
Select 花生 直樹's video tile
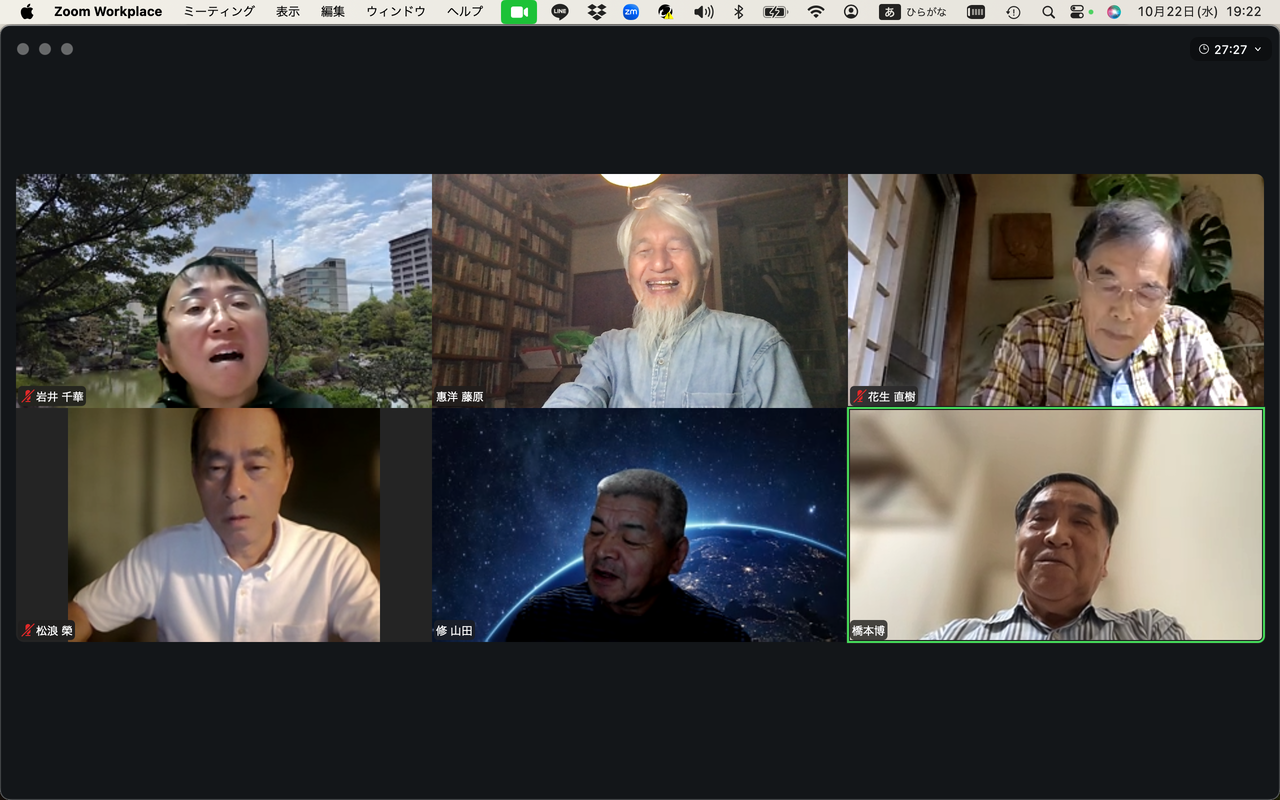click(1056, 291)
